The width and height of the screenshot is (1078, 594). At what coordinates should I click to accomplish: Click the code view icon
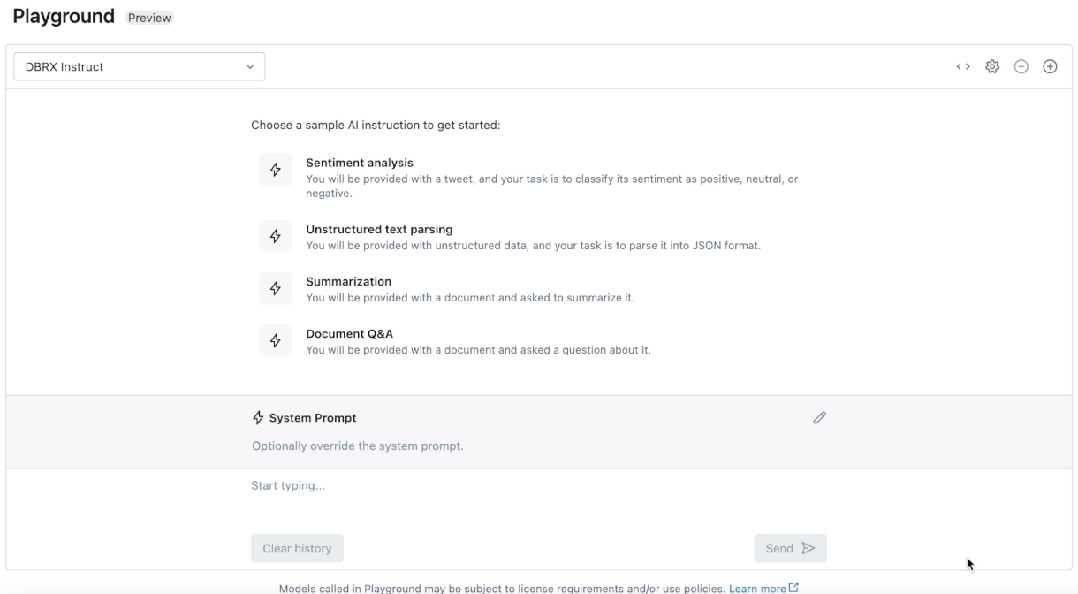click(963, 67)
